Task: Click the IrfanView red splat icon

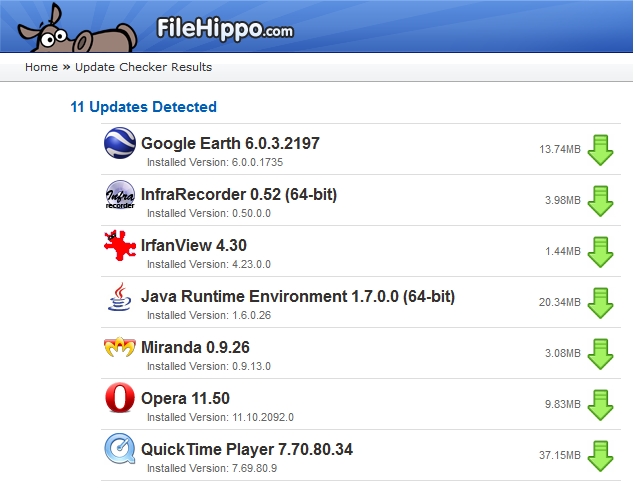Action: click(119, 245)
